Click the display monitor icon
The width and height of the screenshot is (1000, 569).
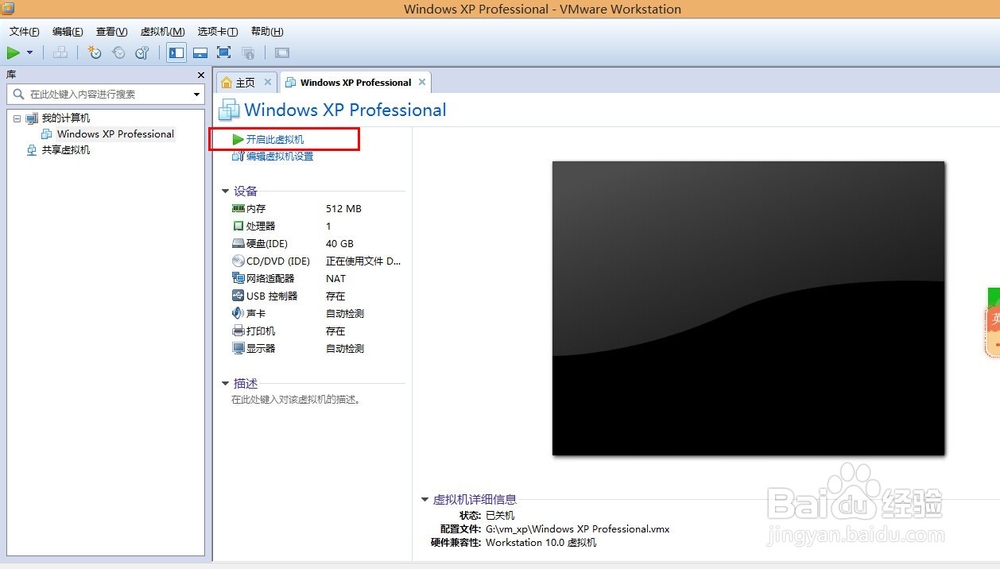pos(238,348)
